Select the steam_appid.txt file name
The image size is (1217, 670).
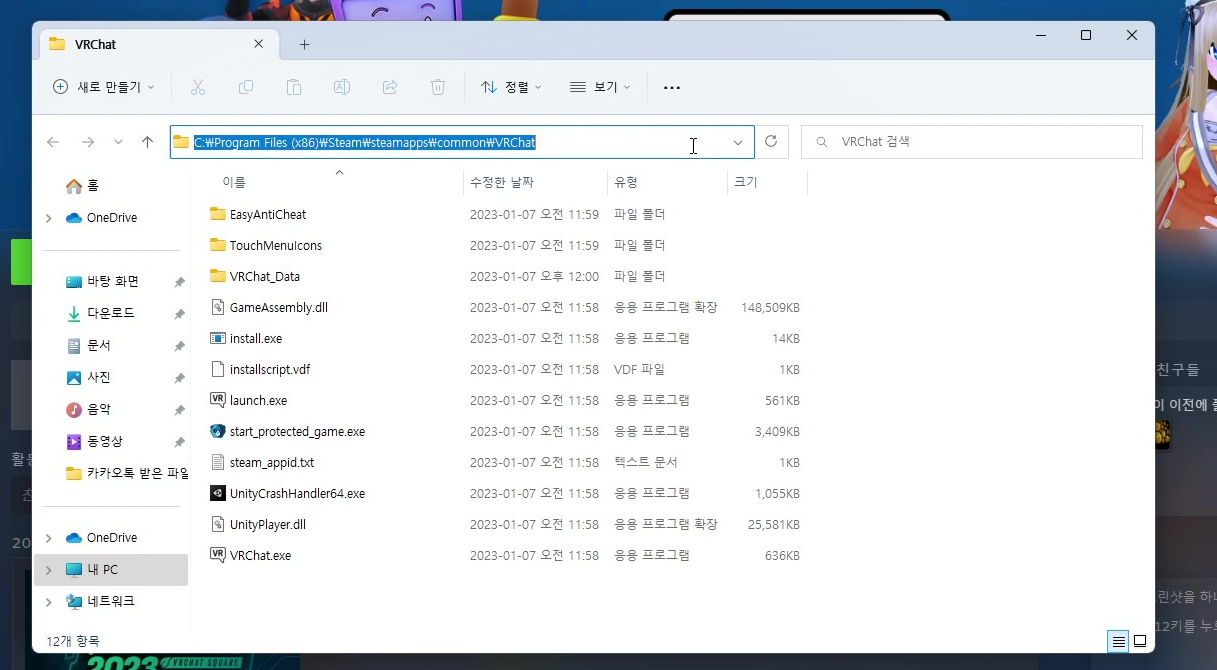point(272,462)
